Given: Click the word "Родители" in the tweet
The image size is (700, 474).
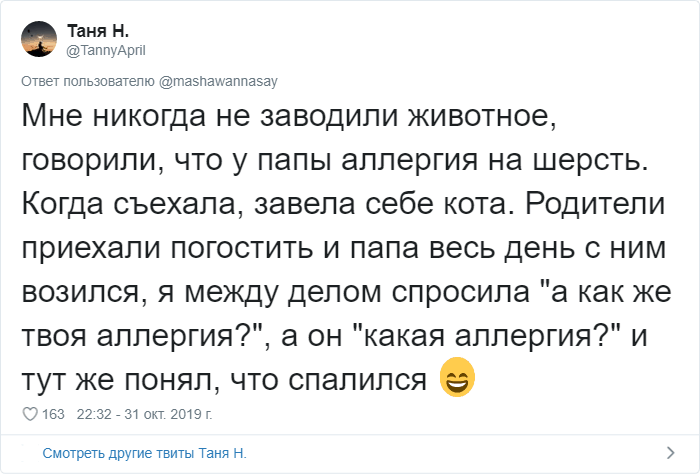Looking at the screenshot, I should (563, 202).
